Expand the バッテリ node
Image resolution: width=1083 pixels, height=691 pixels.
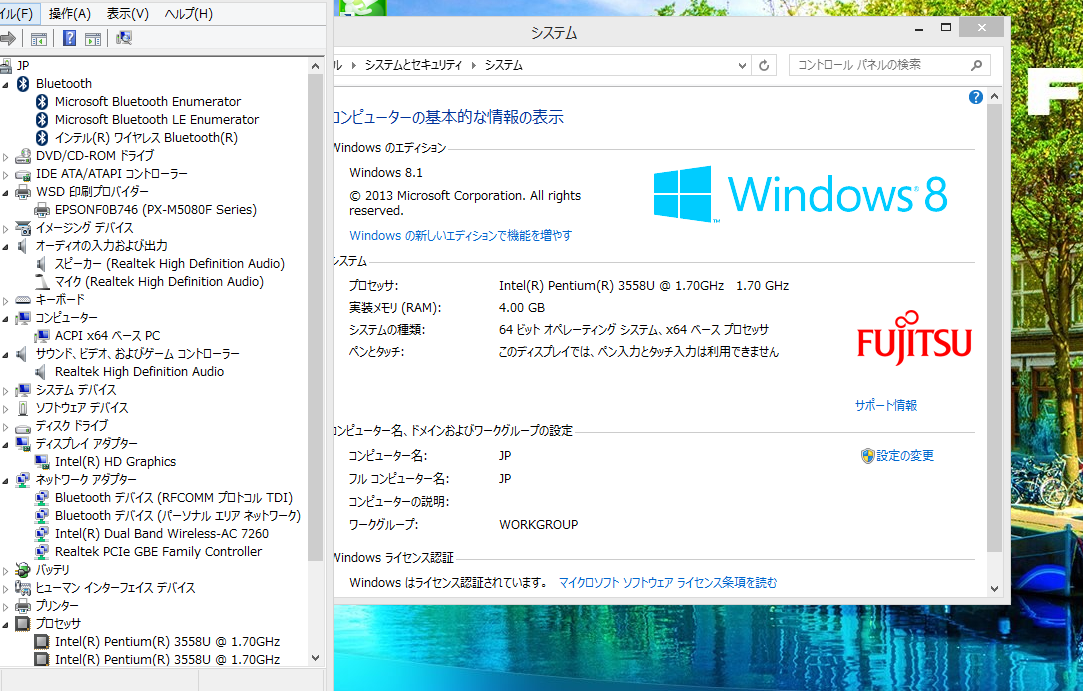tap(6, 571)
